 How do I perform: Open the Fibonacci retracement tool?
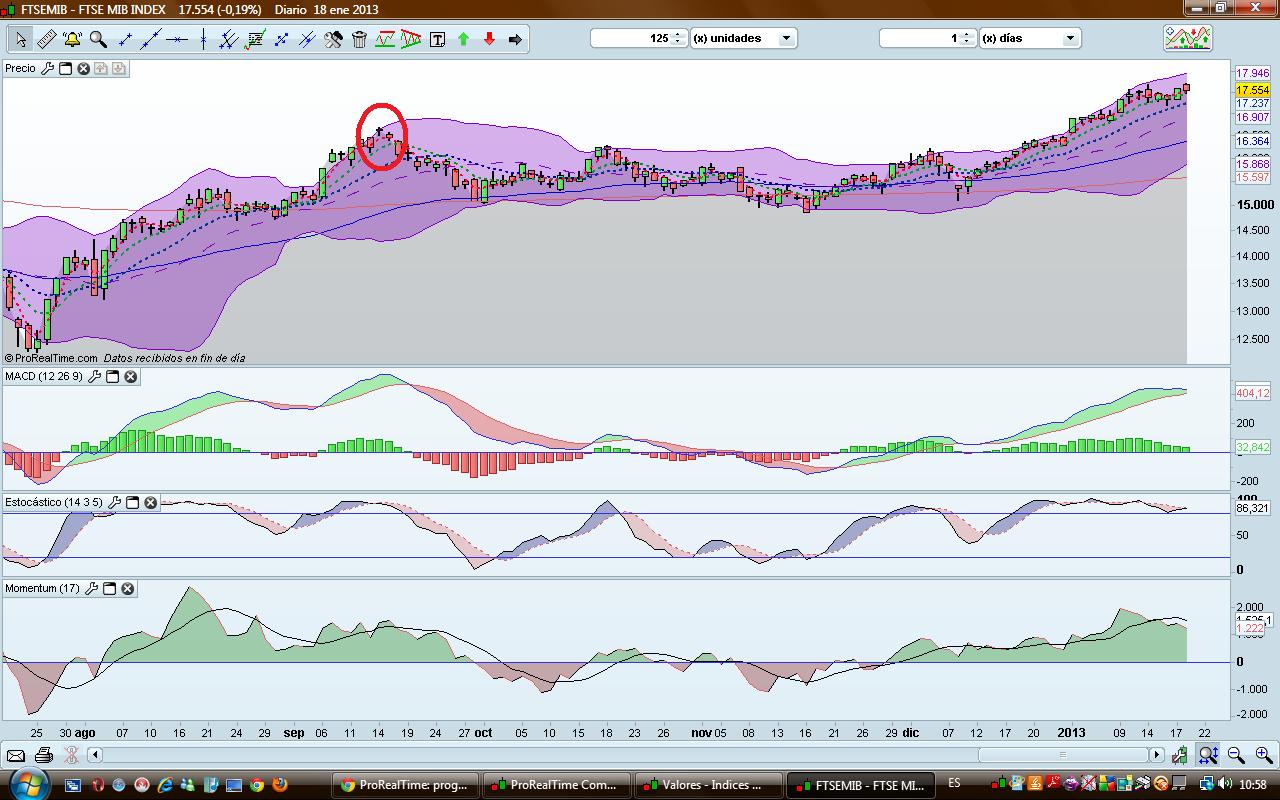[x=255, y=39]
